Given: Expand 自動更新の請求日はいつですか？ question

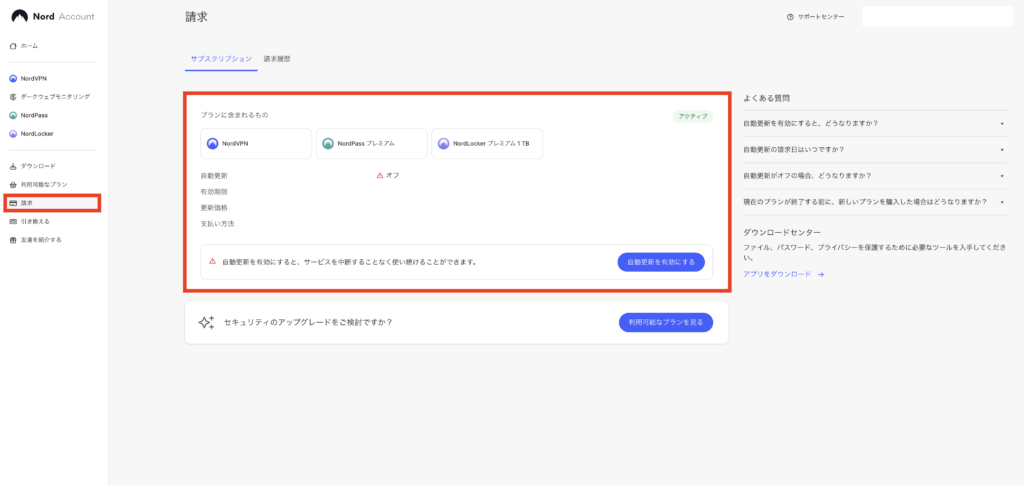Looking at the screenshot, I should tap(877, 149).
